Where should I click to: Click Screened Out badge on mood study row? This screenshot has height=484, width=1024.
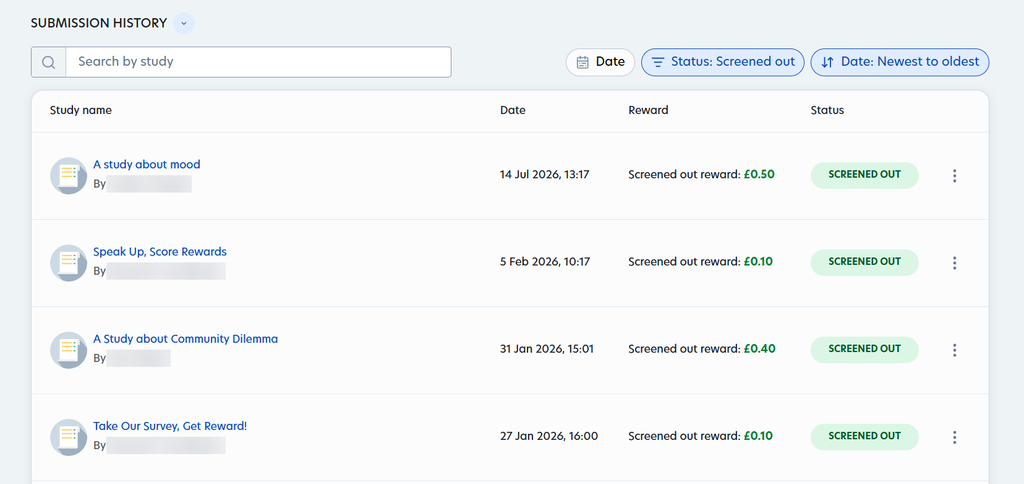click(x=865, y=175)
